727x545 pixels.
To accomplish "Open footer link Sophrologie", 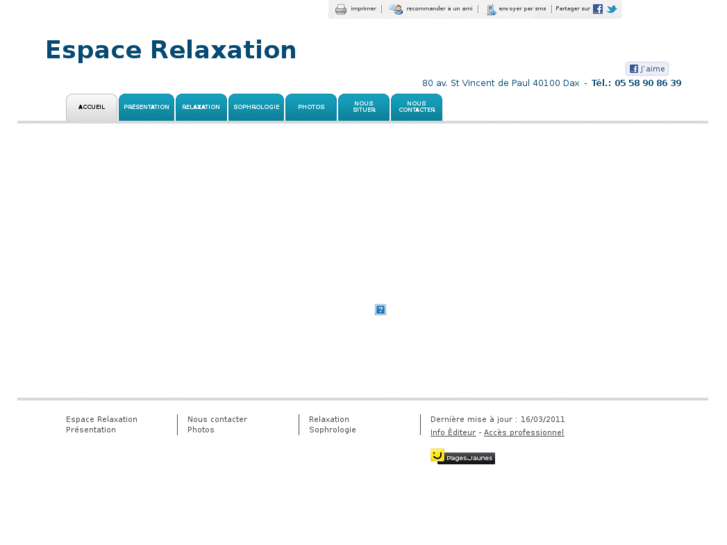I will (x=332, y=430).
